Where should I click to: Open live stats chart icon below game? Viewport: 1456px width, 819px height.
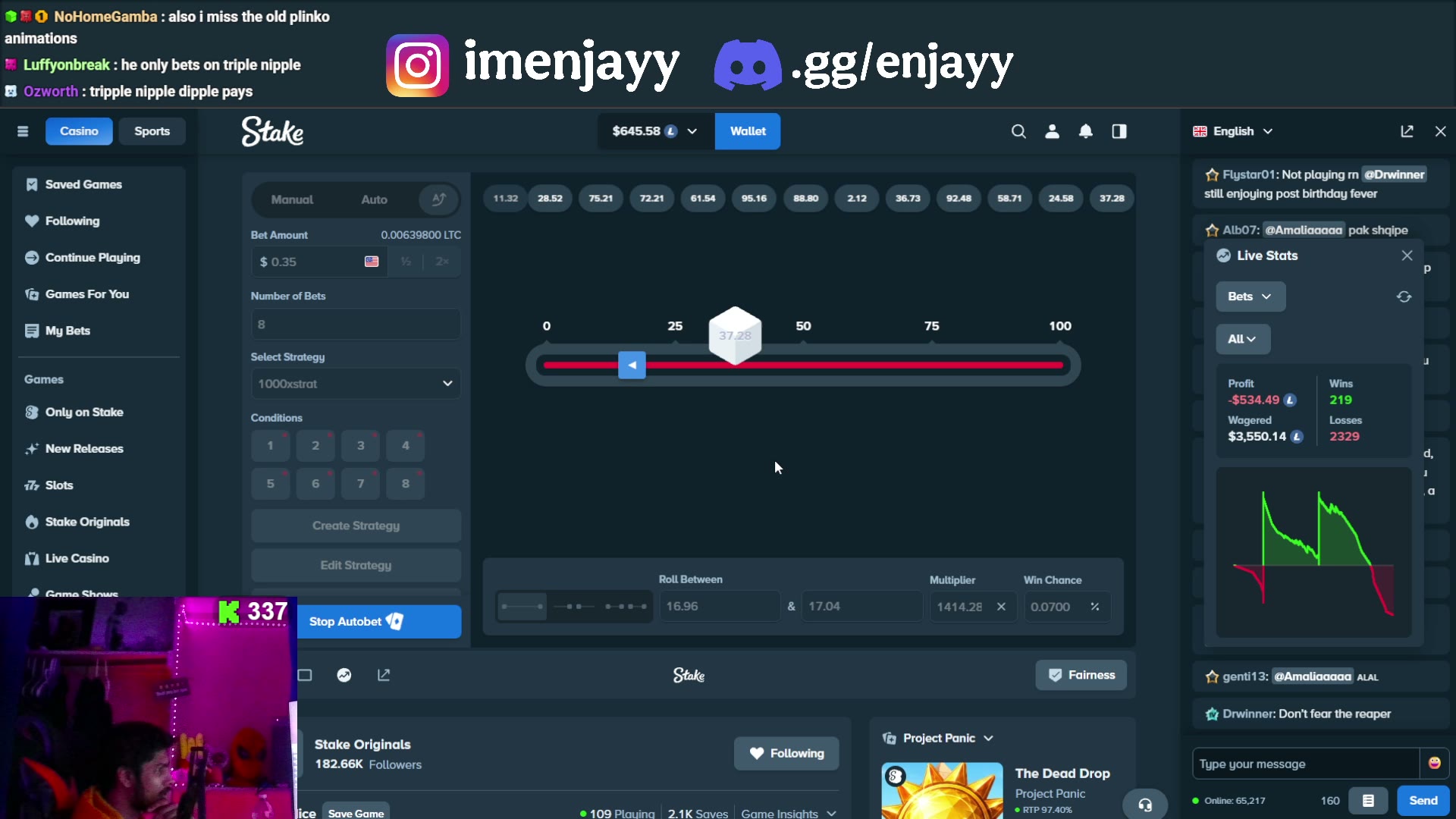[x=344, y=675]
